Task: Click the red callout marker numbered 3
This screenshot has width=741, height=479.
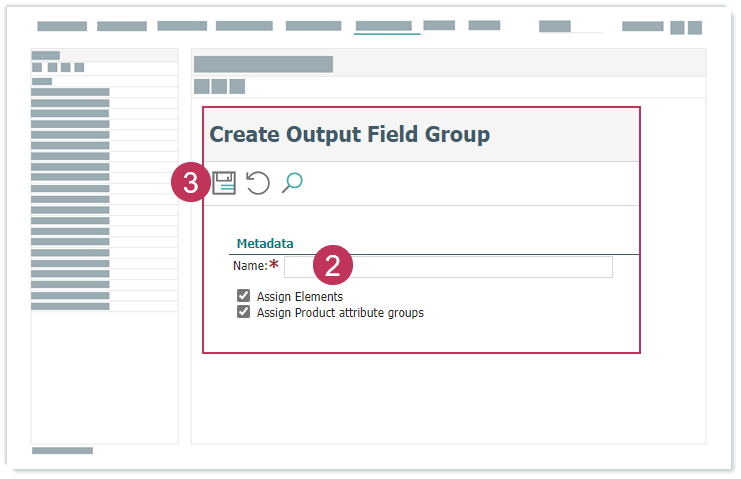Action: point(190,184)
